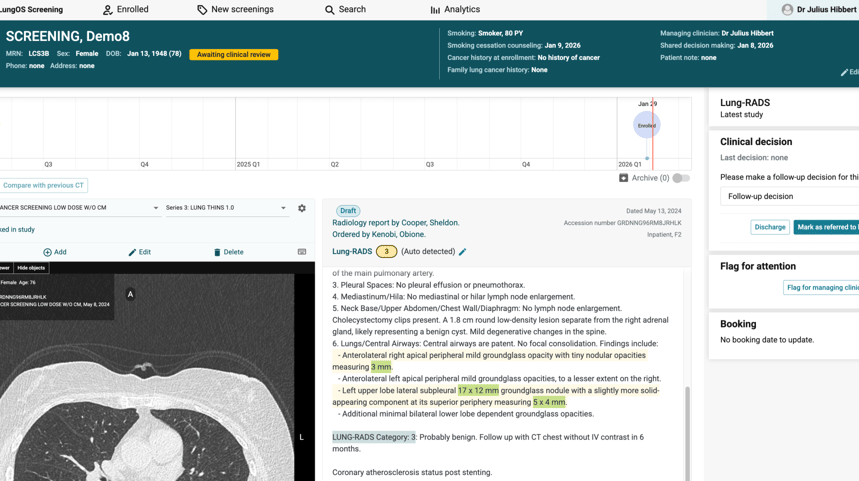Image resolution: width=859 pixels, height=481 pixels.
Task: Click the highlighted LUNG-RADS Category: 3 text
Action: click(374, 437)
